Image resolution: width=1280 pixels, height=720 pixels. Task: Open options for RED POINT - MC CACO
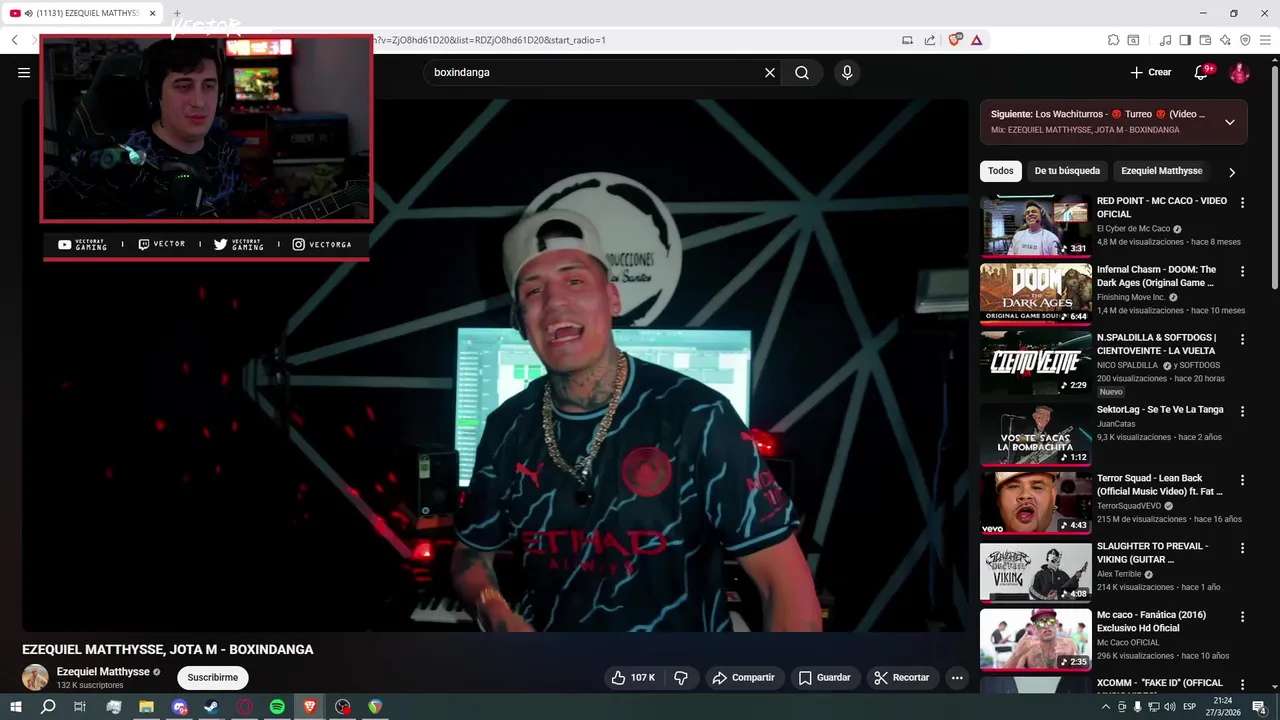pyautogui.click(x=1242, y=202)
